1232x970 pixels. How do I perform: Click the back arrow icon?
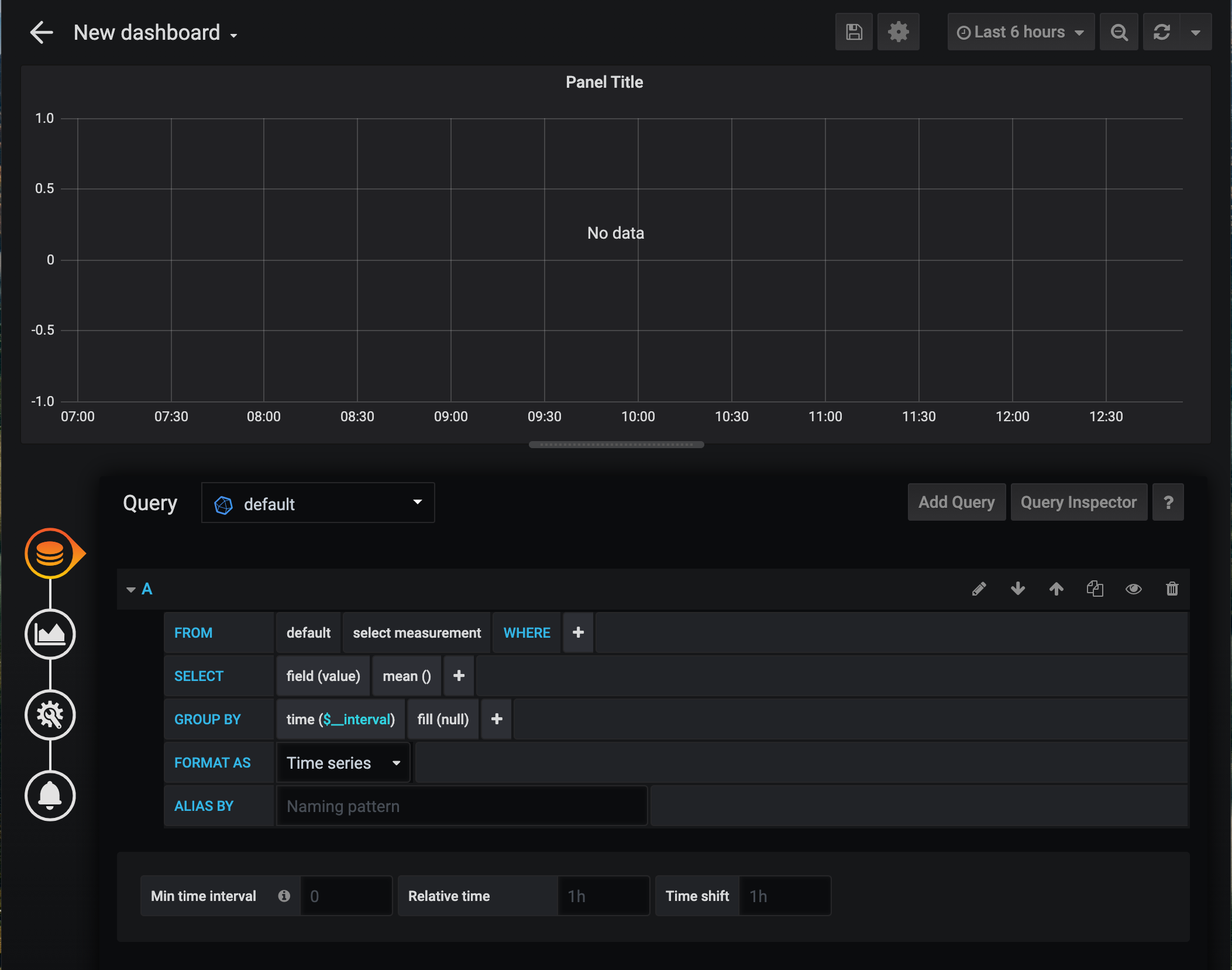pyautogui.click(x=42, y=32)
